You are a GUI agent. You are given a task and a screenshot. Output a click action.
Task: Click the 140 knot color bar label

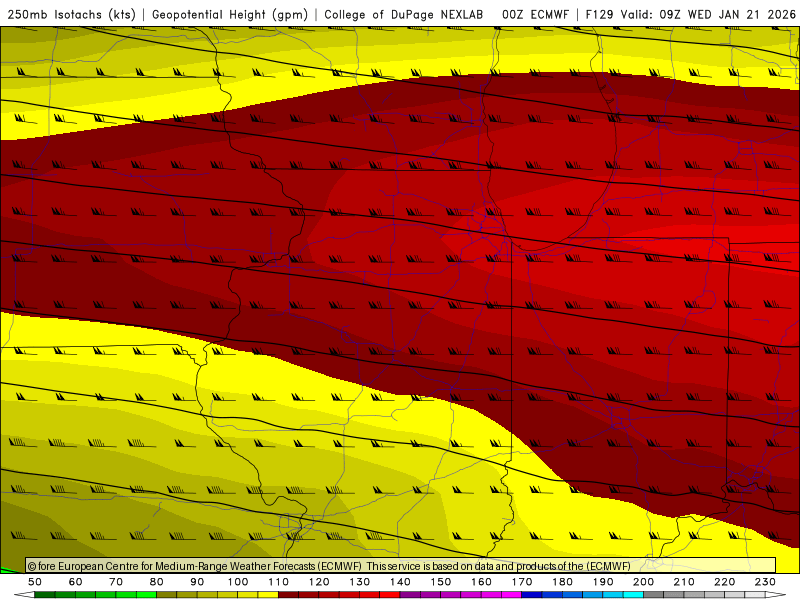(400, 582)
